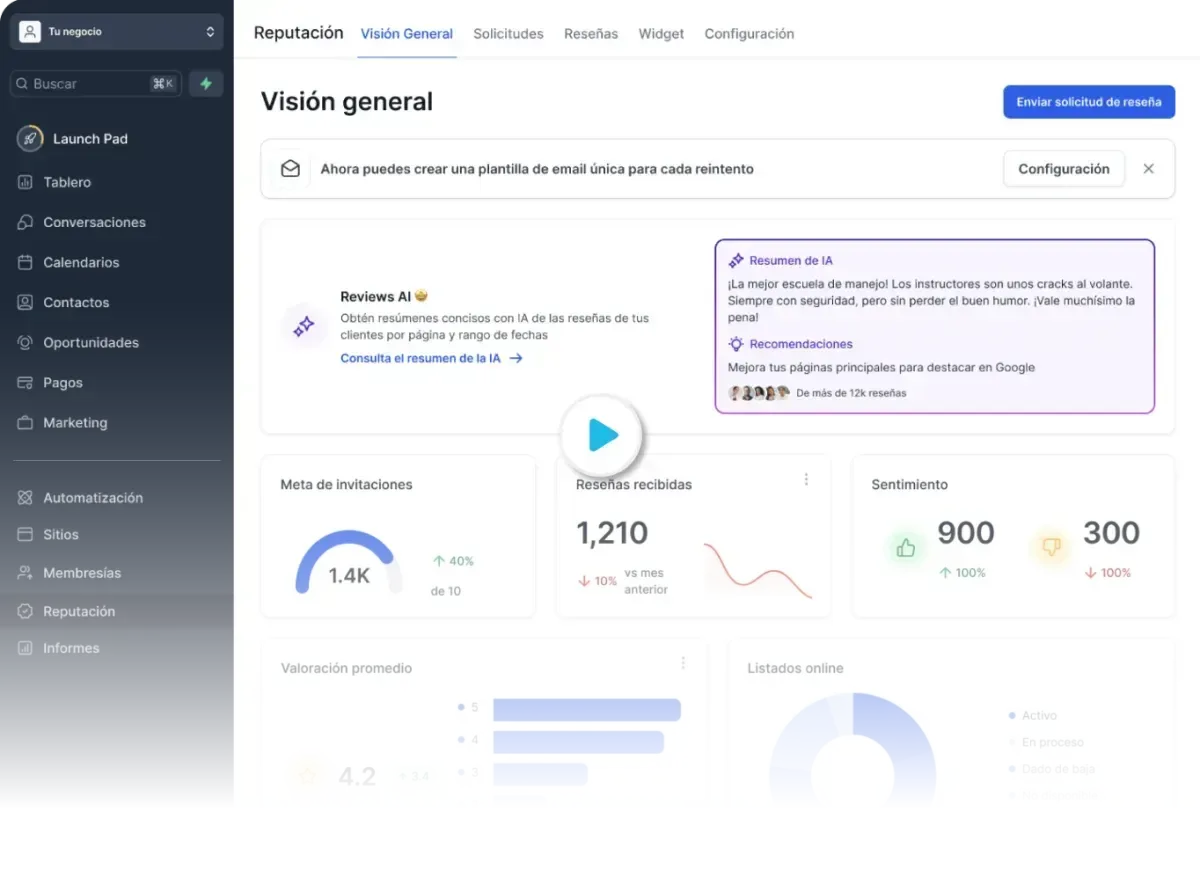Click the green lightning bolt quick action button

(x=206, y=84)
